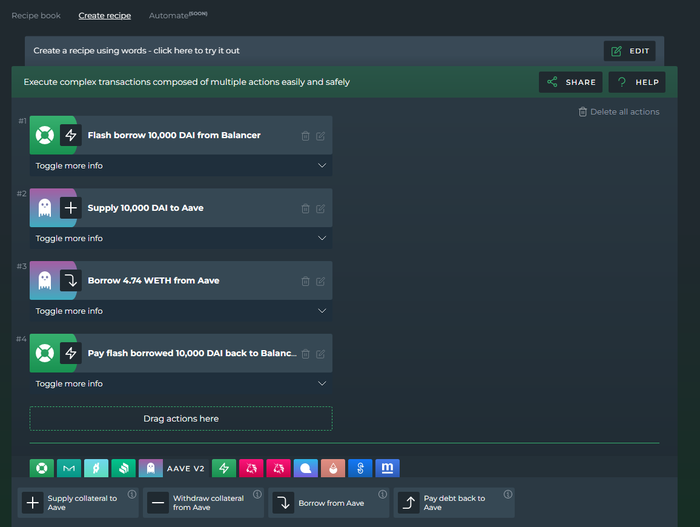Viewport: 700px width, 527px height.
Task: Open the Recipe book tab
Action: 36,16
